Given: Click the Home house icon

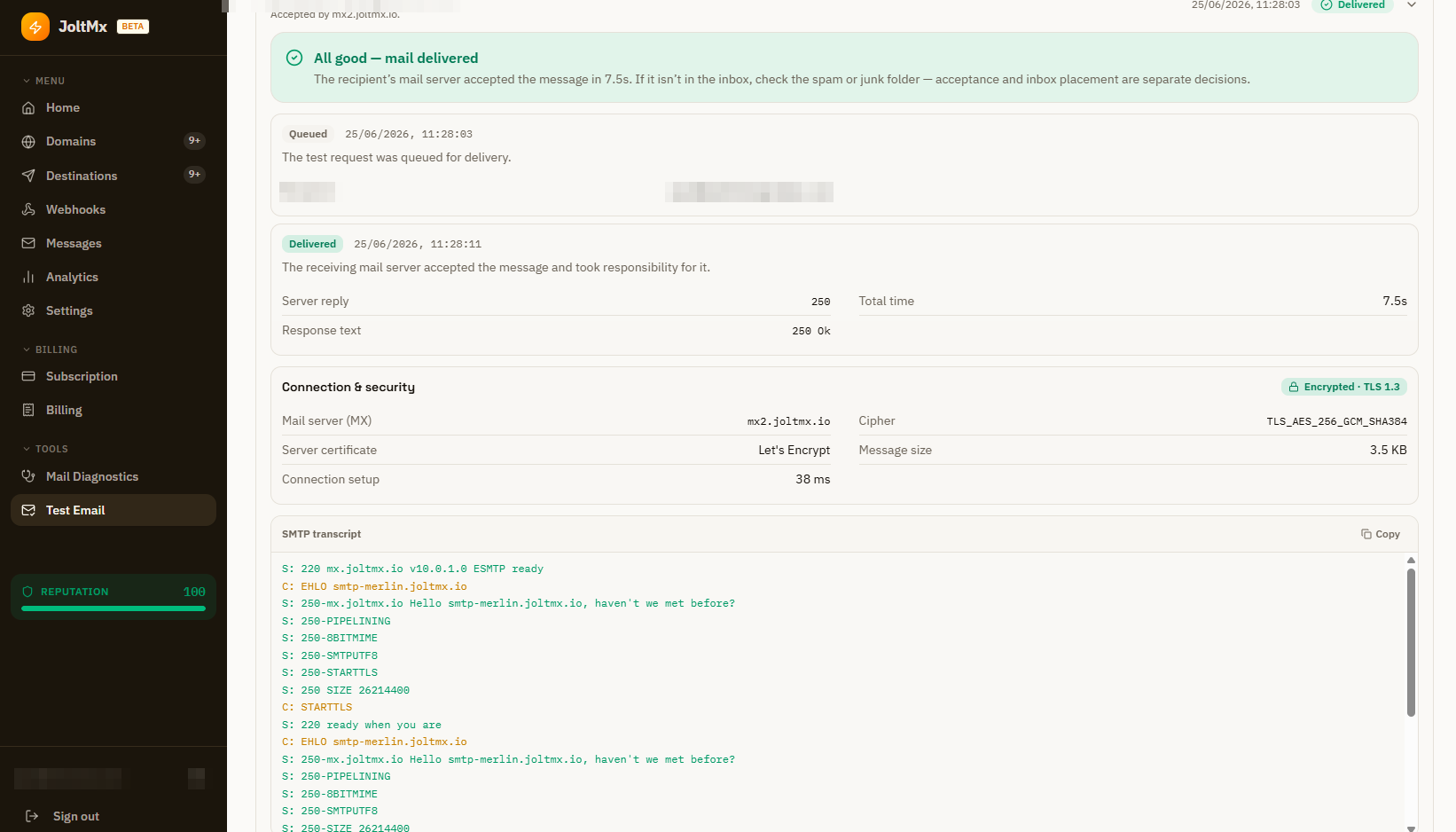Looking at the screenshot, I should click(28, 107).
